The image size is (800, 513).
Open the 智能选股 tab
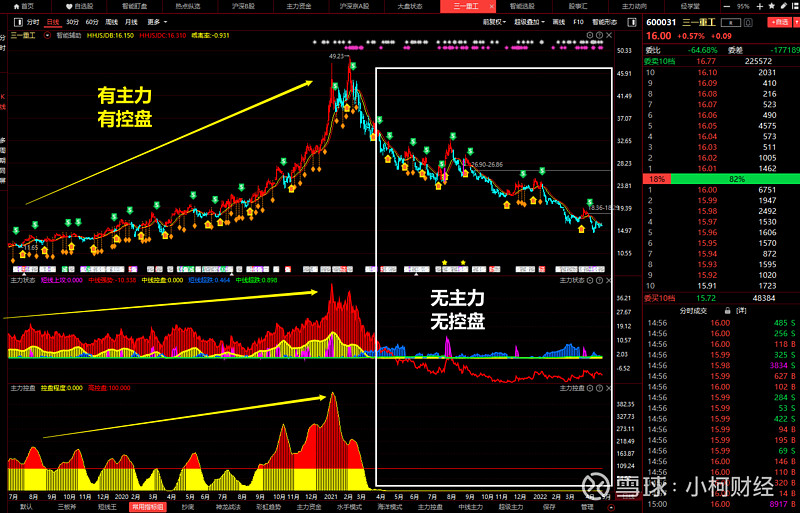pos(522,7)
